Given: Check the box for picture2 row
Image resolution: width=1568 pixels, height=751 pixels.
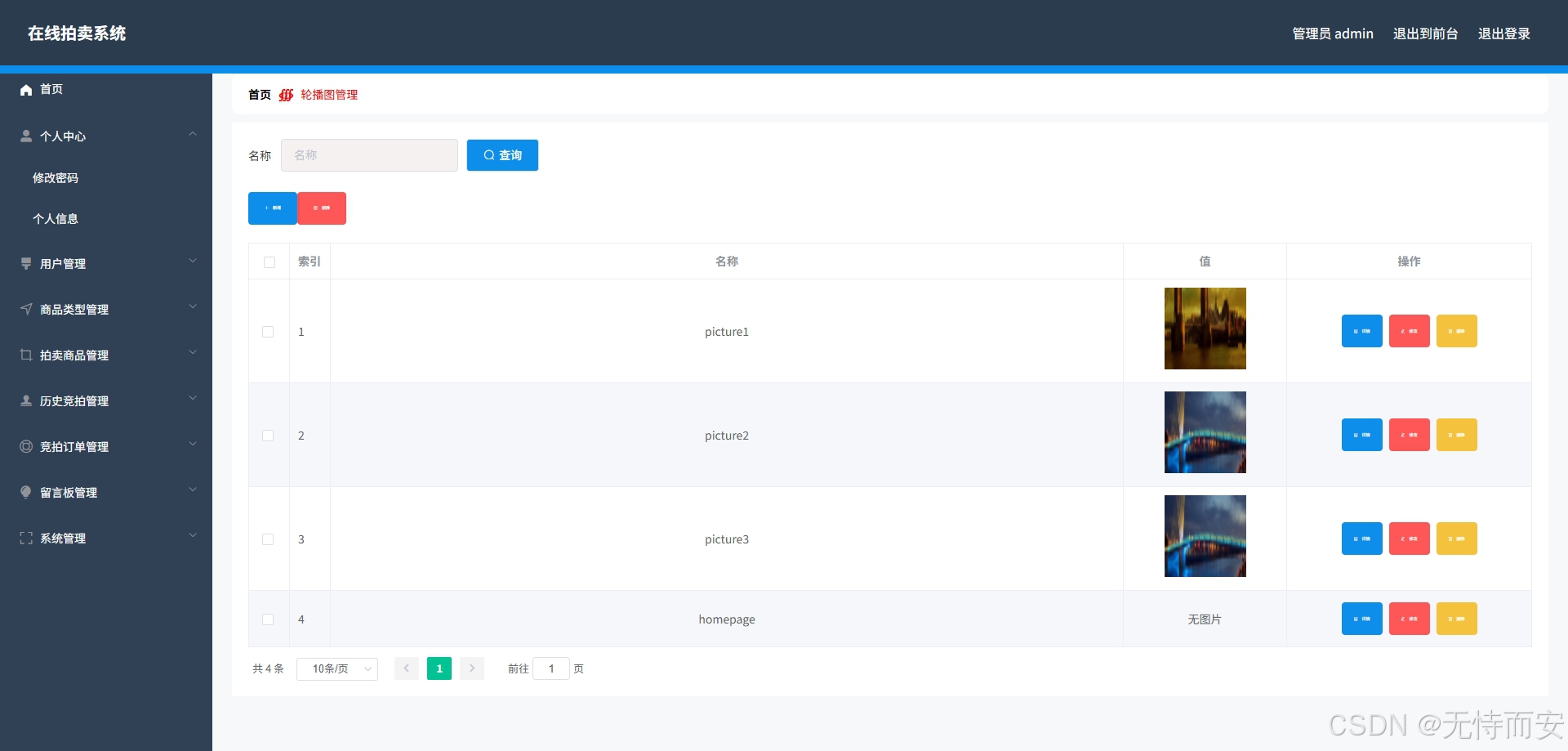Looking at the screenshot, I should (x=268, y=436).
